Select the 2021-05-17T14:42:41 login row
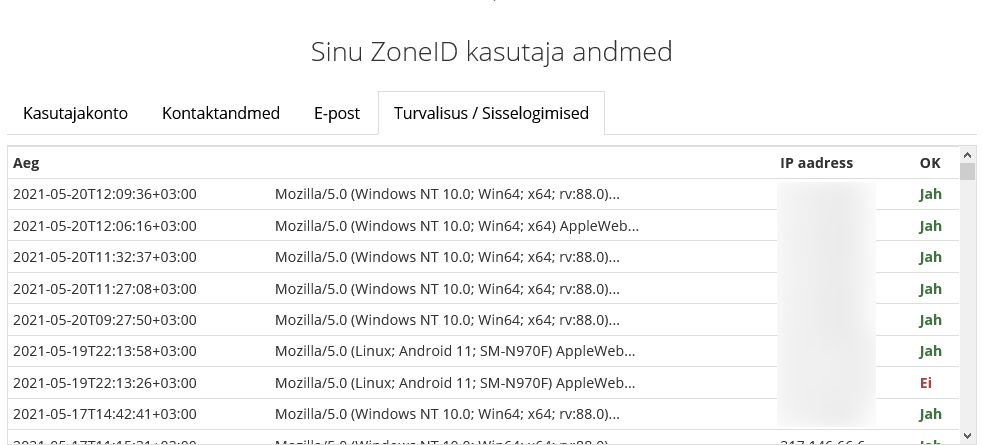 pyautogui.click(x=483, y=414)
